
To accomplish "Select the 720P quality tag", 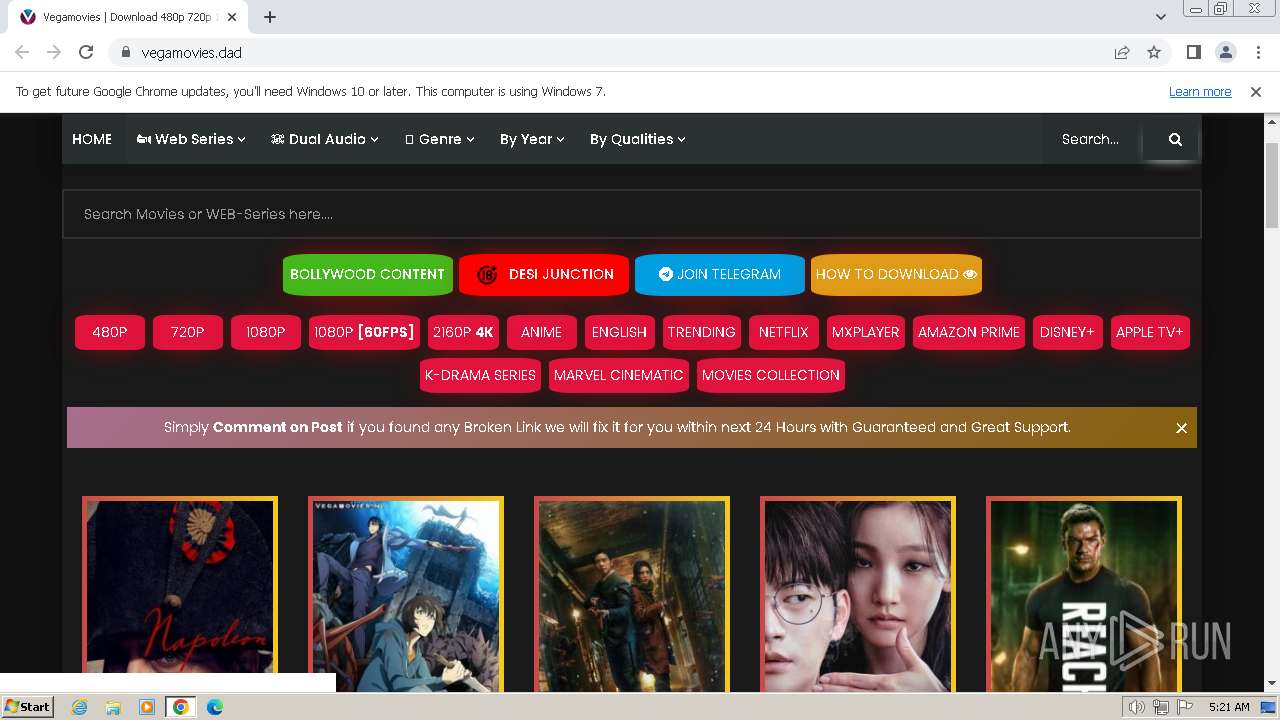I will 188,332.
